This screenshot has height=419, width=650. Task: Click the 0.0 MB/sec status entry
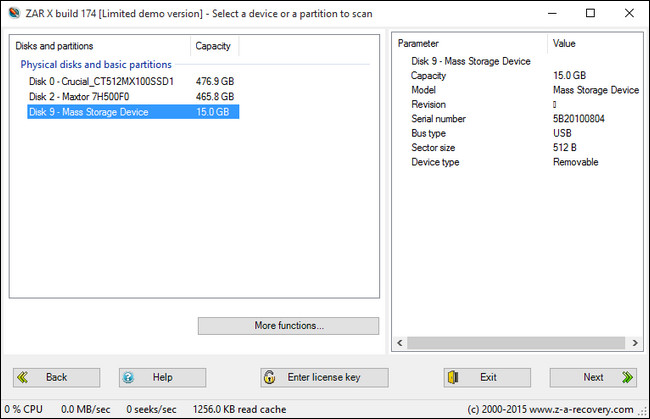pyautogui.click(x=86, y=409)
